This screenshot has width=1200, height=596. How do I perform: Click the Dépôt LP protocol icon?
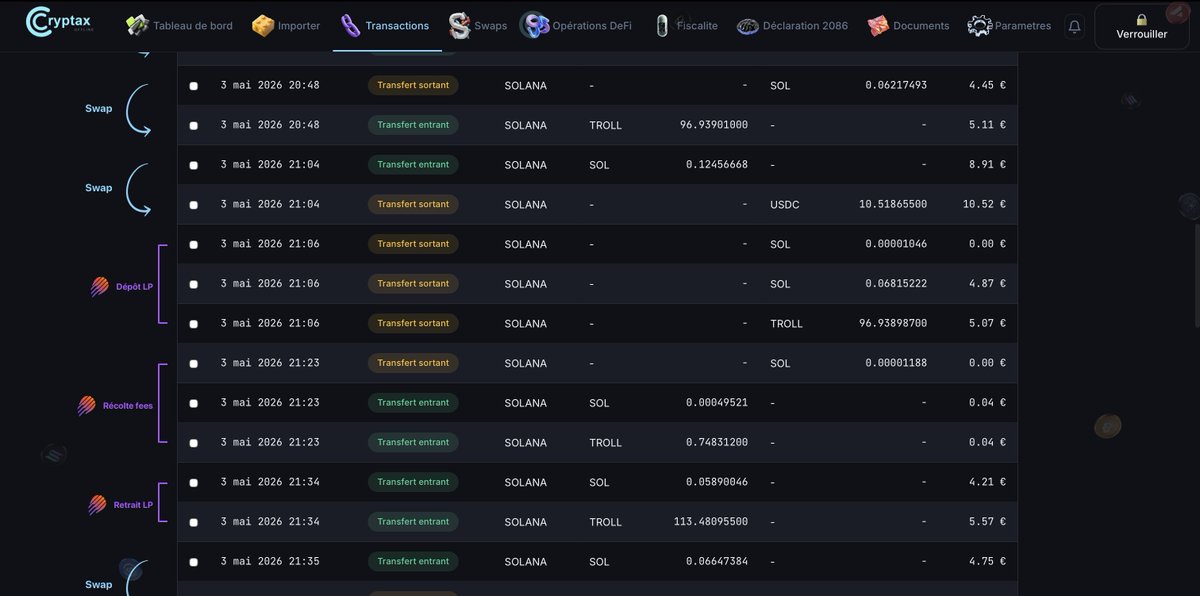click(99, 287)
